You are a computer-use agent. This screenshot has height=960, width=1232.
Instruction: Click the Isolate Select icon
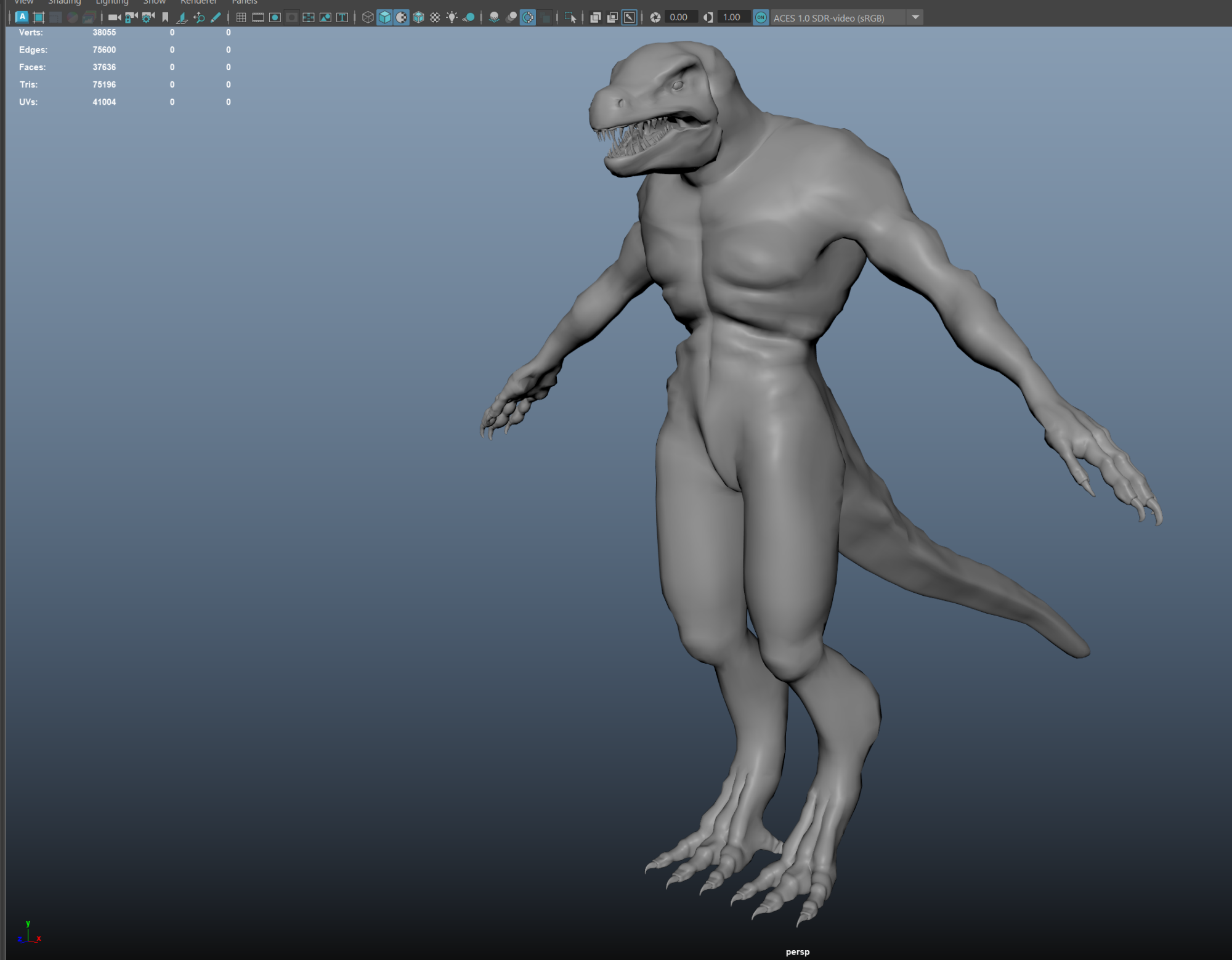pos(570,17)
